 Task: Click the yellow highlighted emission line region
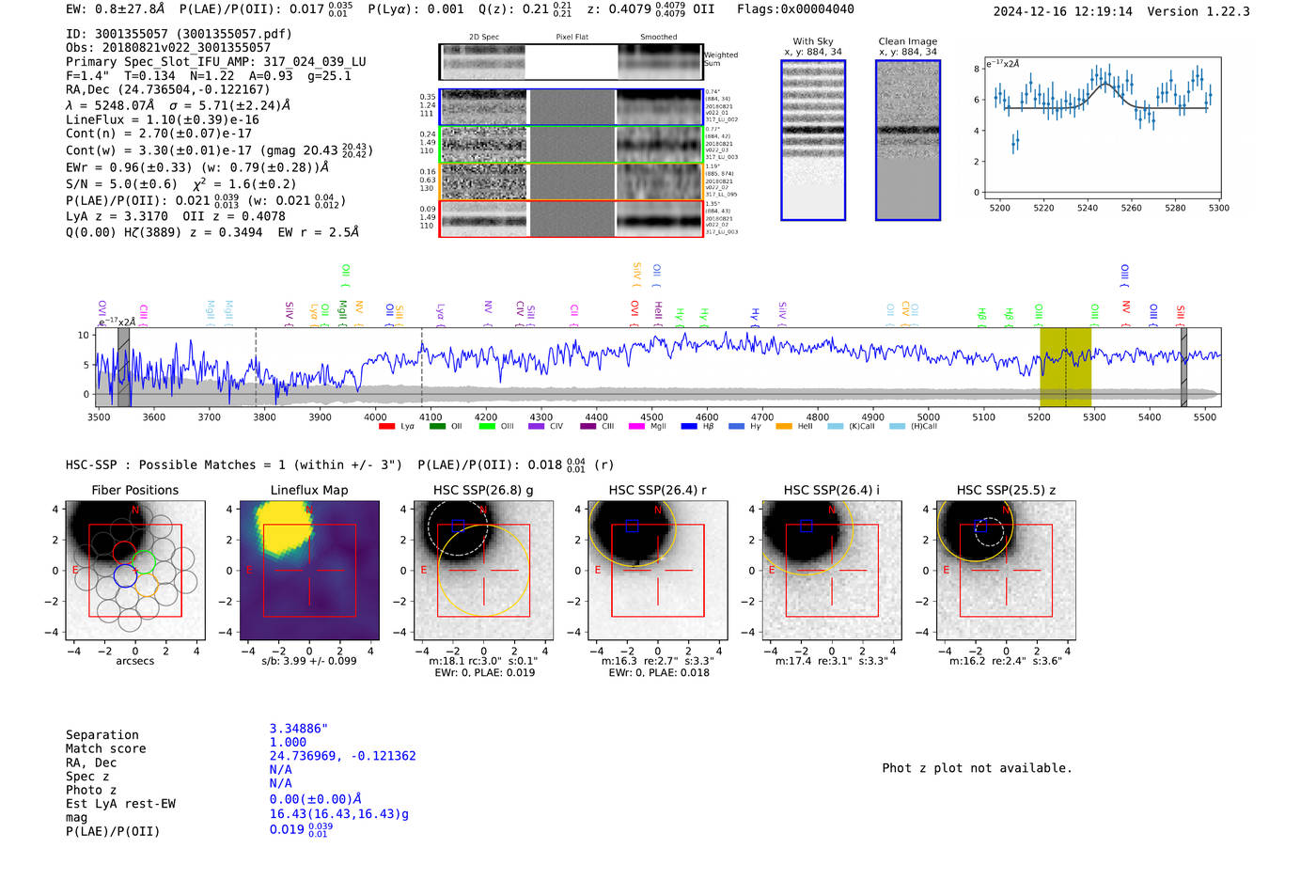coord(1065,368)
